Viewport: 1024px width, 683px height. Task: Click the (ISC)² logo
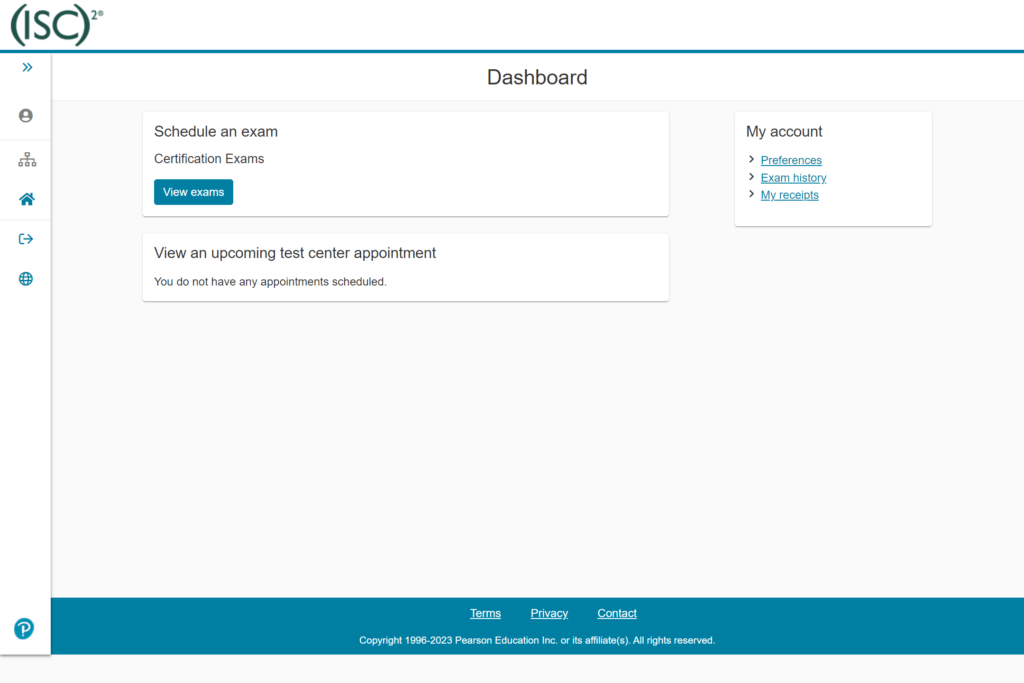coord(57,25)
